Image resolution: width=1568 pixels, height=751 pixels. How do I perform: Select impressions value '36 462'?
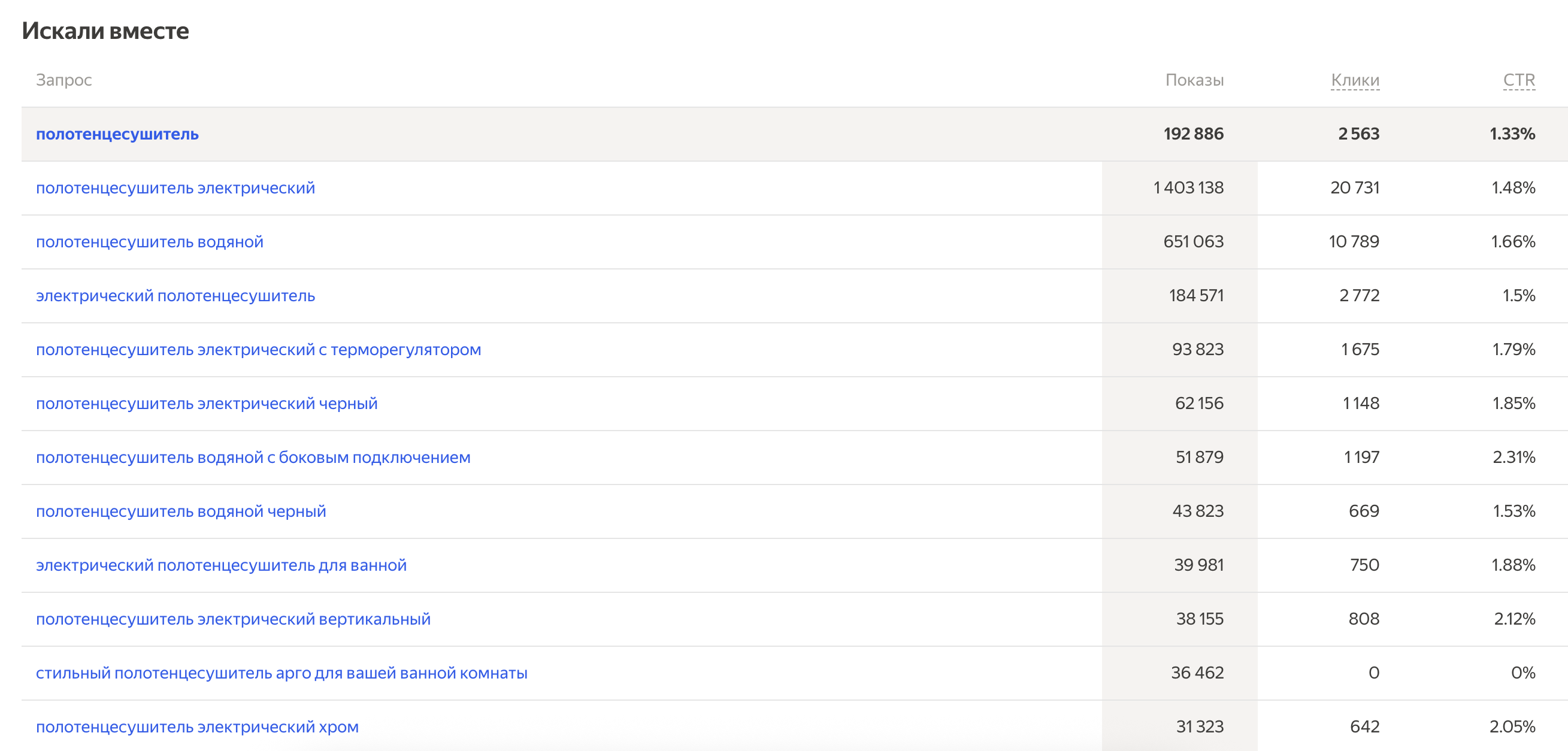point(1197,673)
